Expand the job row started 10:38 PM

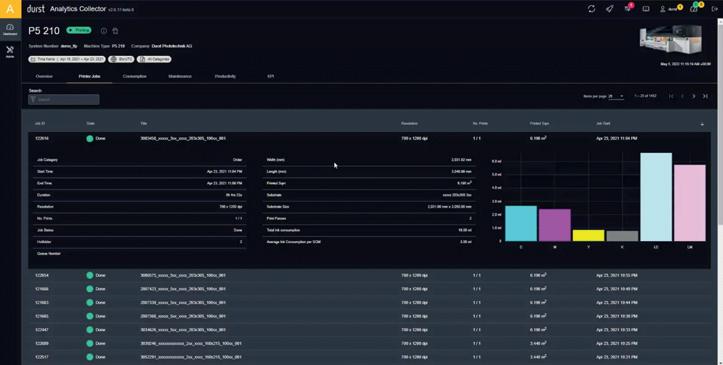point(369,316)
